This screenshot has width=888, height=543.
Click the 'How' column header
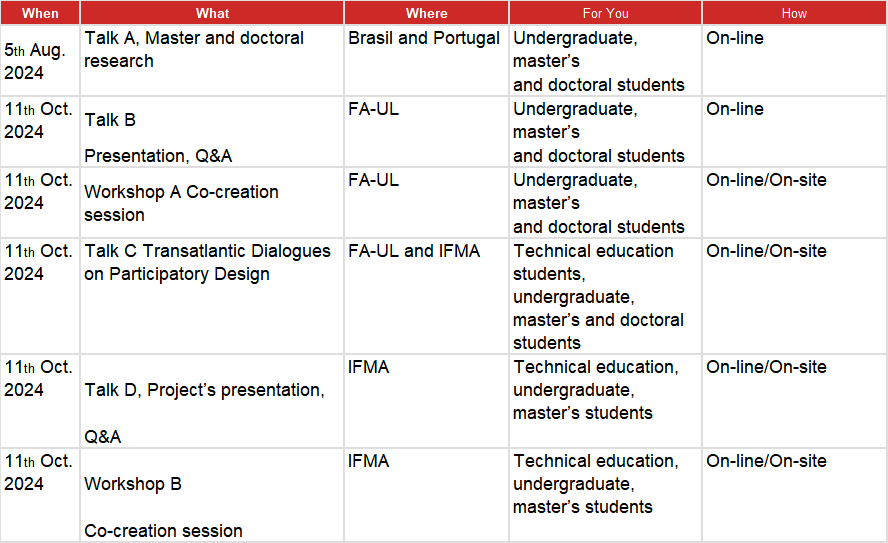(794, 13)
